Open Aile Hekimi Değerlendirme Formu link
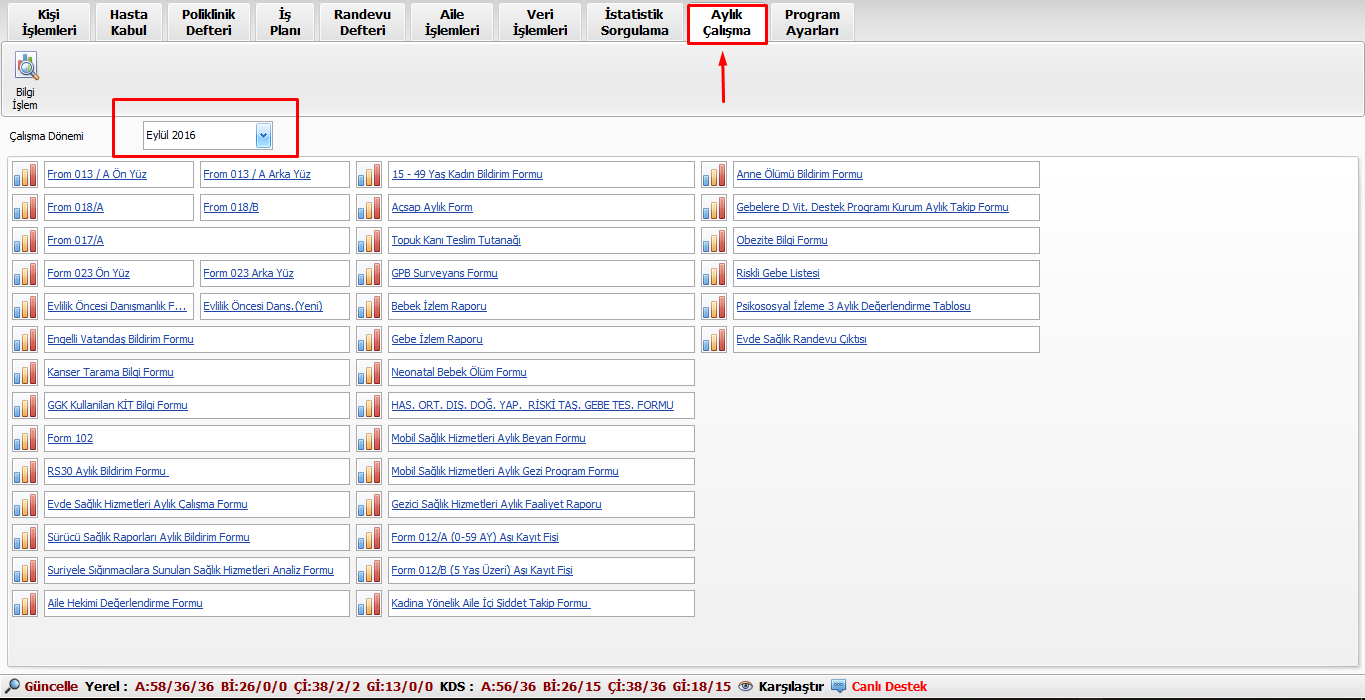This screenshot has width=1365, height=700. (x=125, y=603)
